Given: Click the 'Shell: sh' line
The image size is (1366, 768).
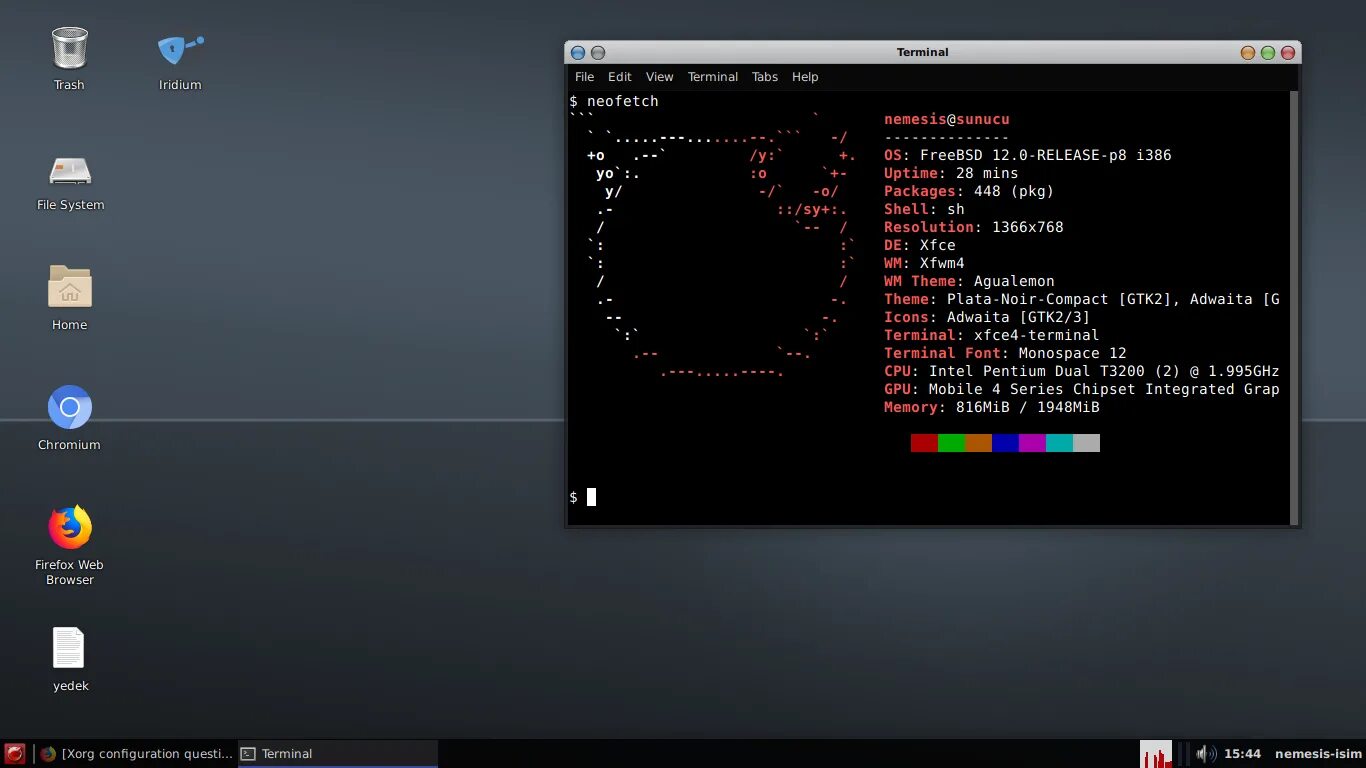Looking at the screenshot, I should tap(924, 209).
